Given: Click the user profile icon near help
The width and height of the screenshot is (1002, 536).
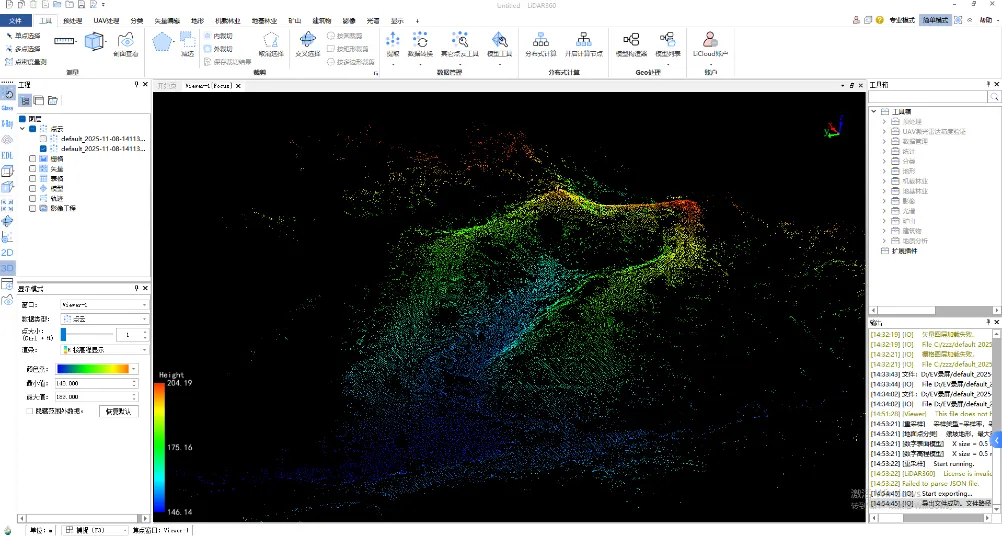Looking at the screenshot, I should coord(856,20).
